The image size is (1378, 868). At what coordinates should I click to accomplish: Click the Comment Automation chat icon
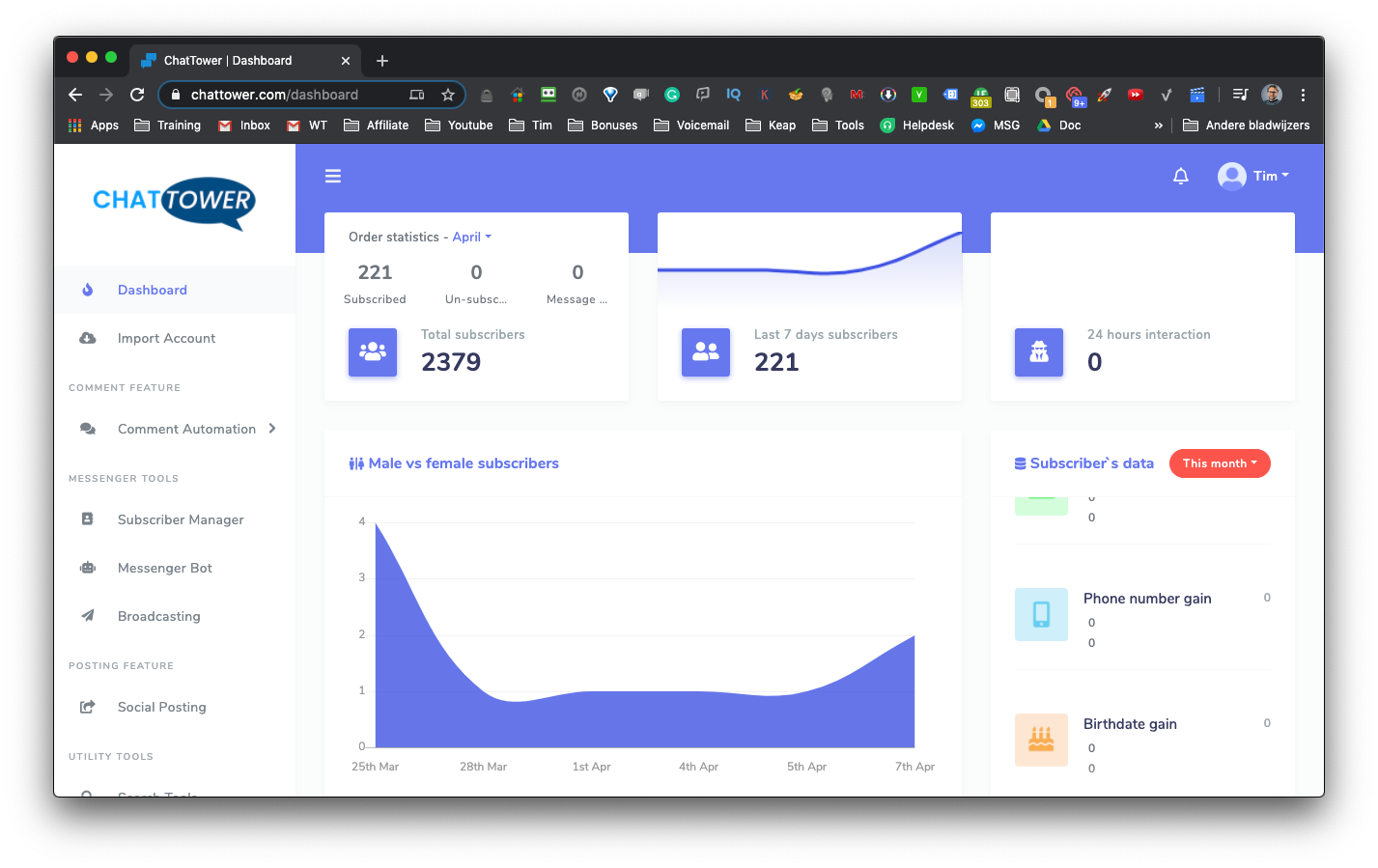pos(88,429)
